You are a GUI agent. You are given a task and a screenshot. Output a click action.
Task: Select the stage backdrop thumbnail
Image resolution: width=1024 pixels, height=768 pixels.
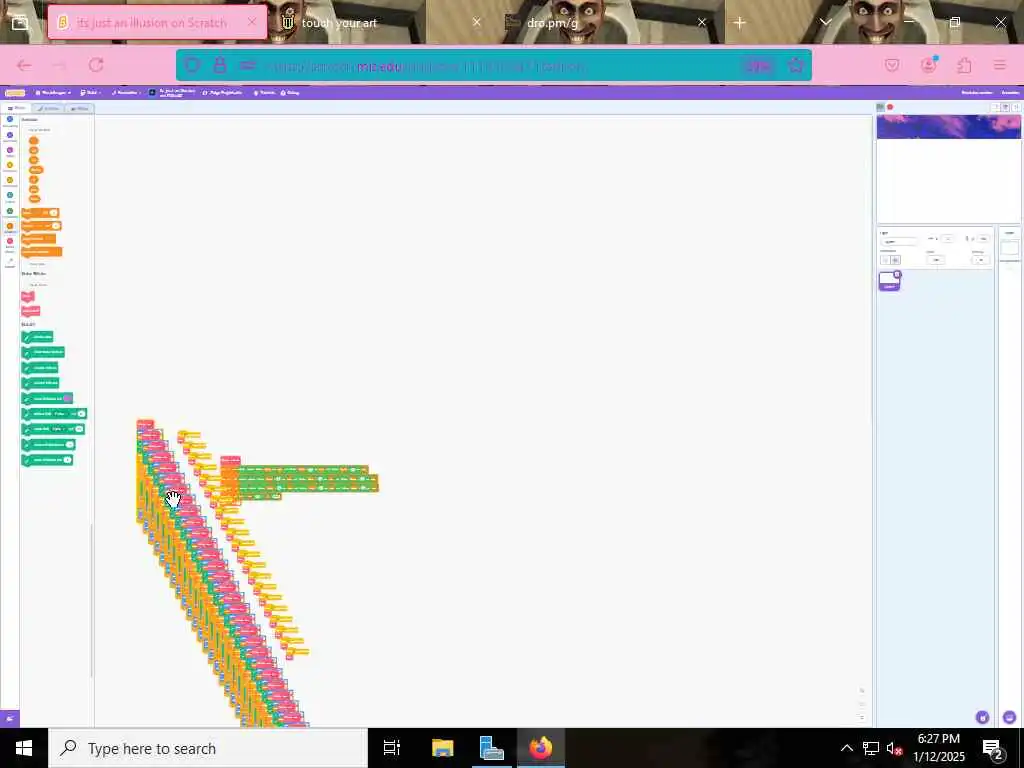point(1010,248)
